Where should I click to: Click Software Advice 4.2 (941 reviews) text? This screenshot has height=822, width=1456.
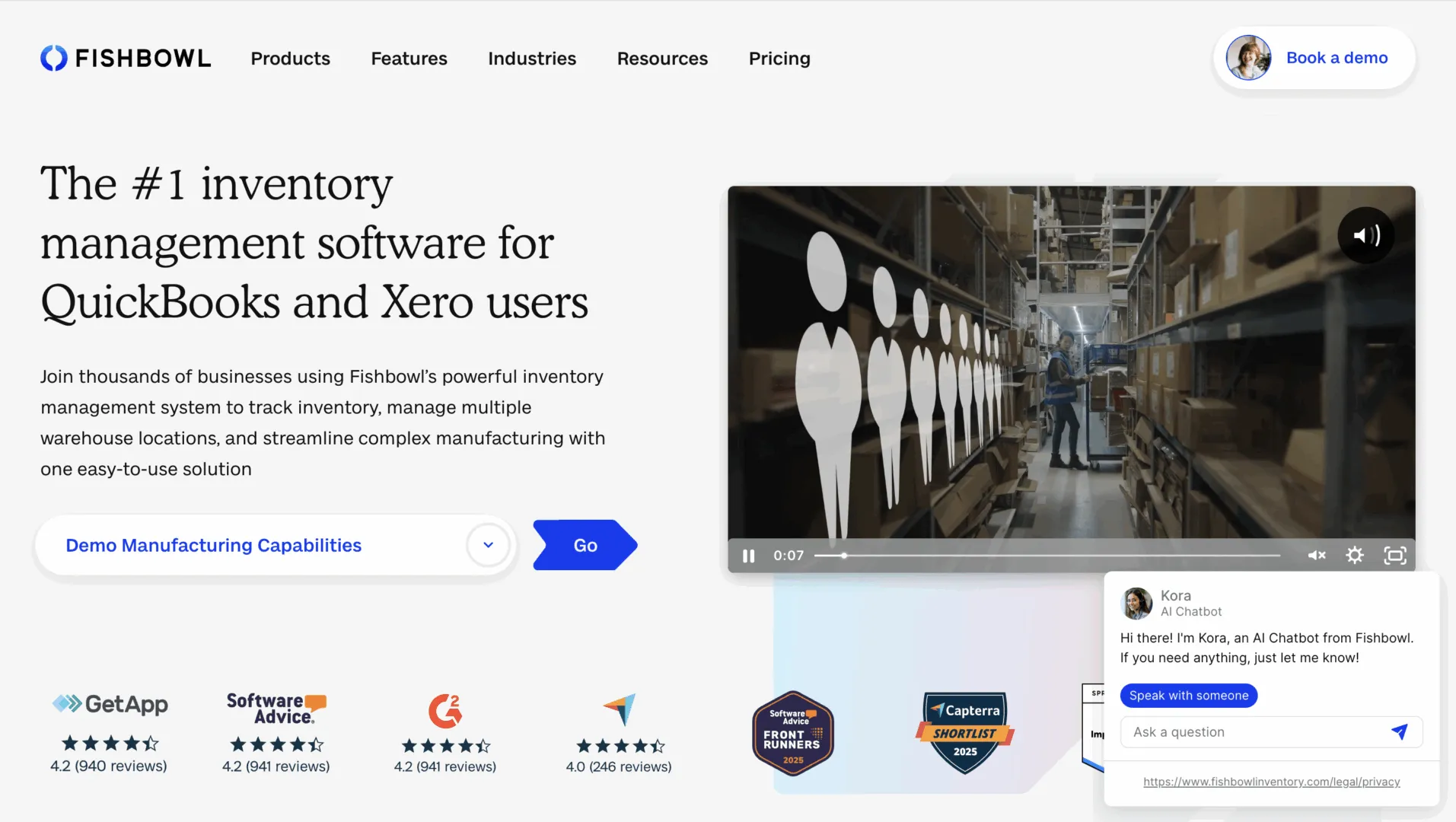click(276, 766)
